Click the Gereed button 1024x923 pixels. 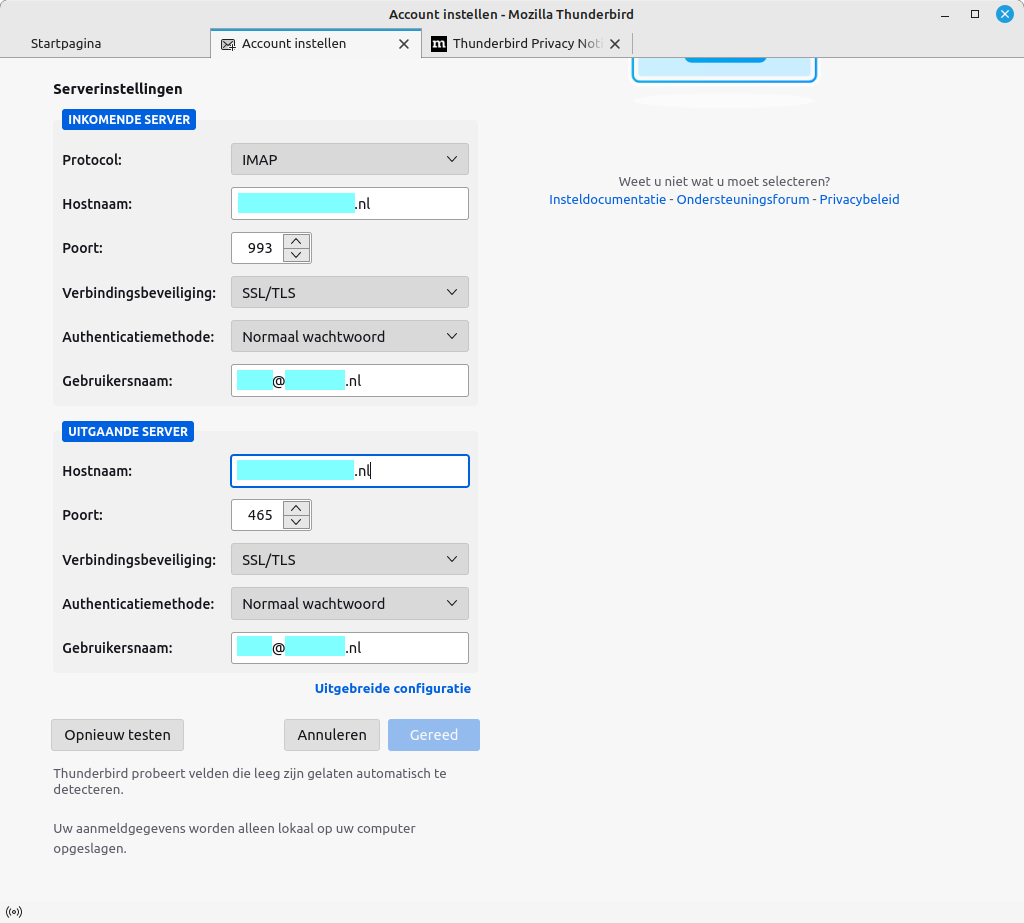(433, 734)
